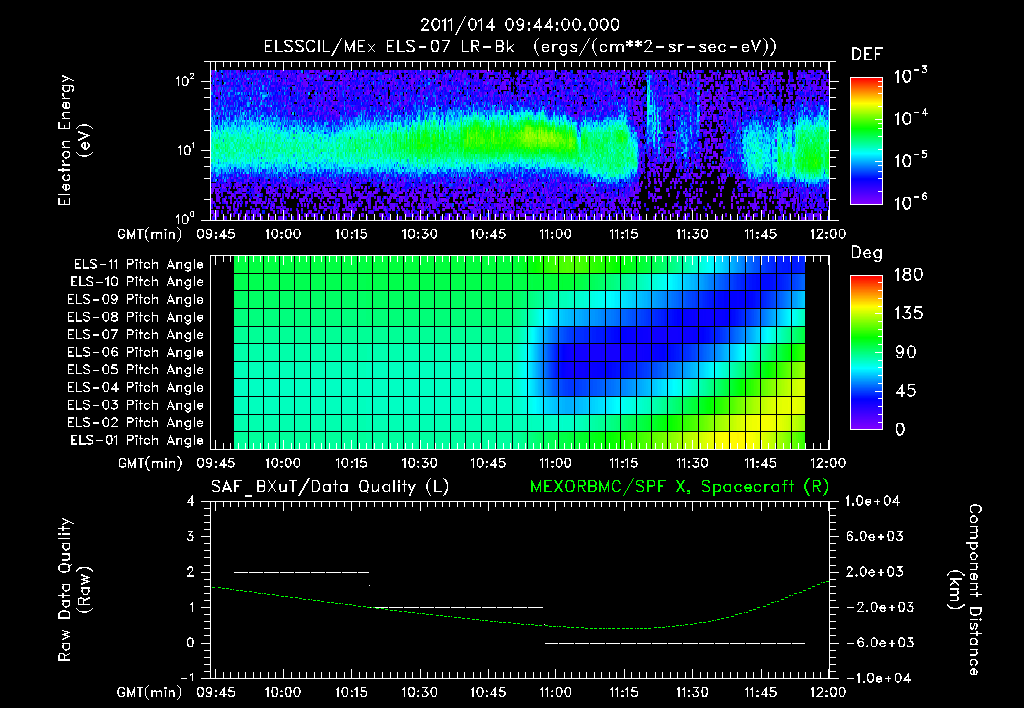The width and height of the screenshot is (1024, 708).
Task: Select the ELS-08 Pitch Angle row label
Action: point(135,317)
